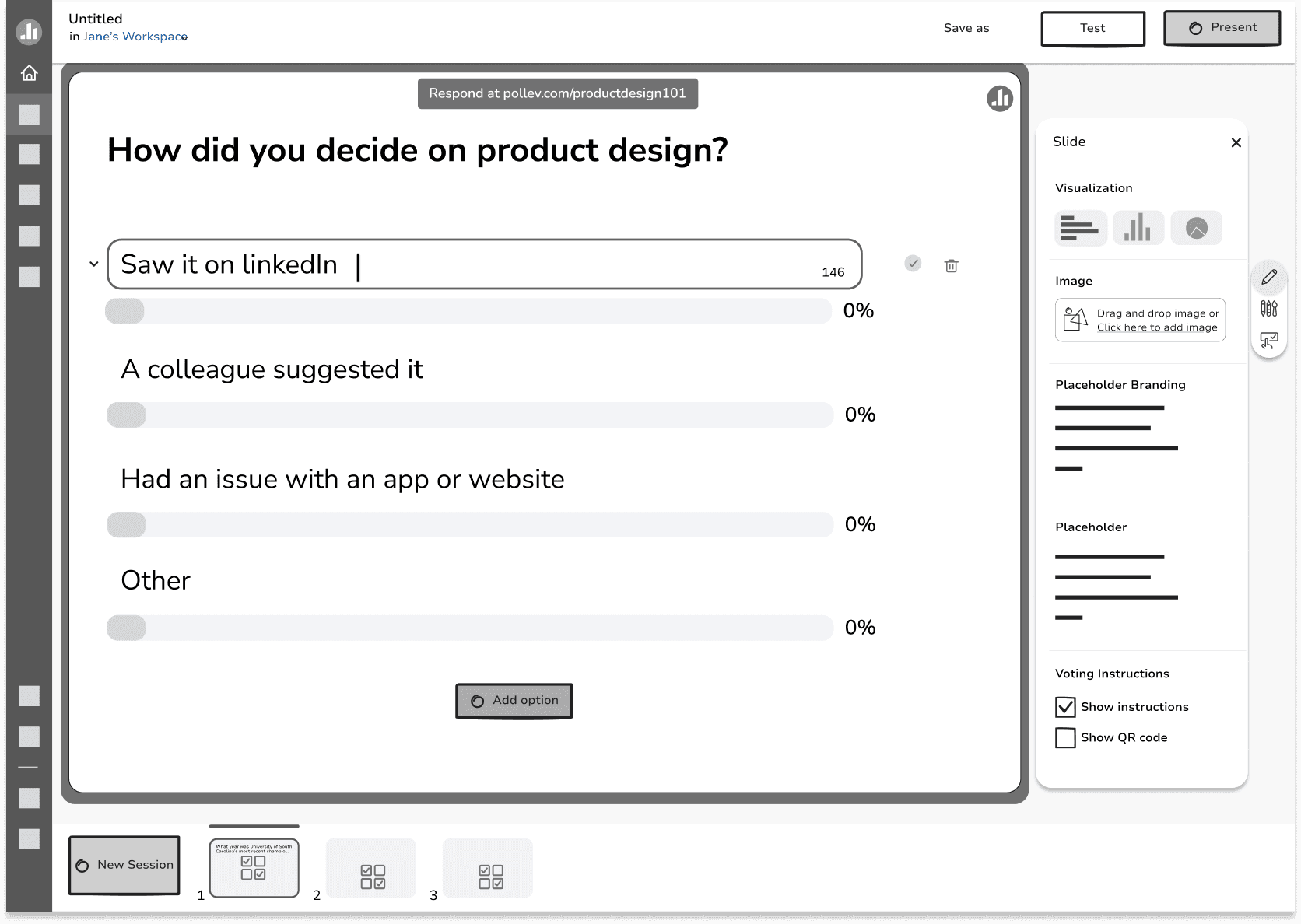Open the pencil edit panel icon

[x=1269, y=277]
